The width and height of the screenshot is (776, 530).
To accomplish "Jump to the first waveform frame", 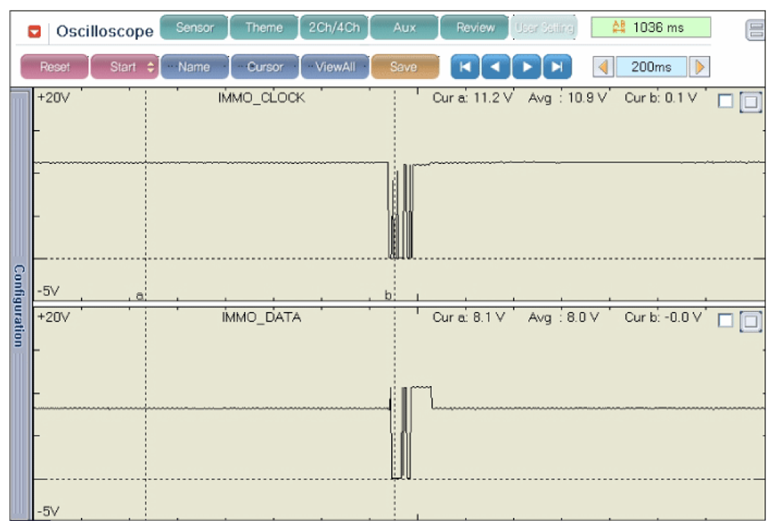I will point(465,67).
